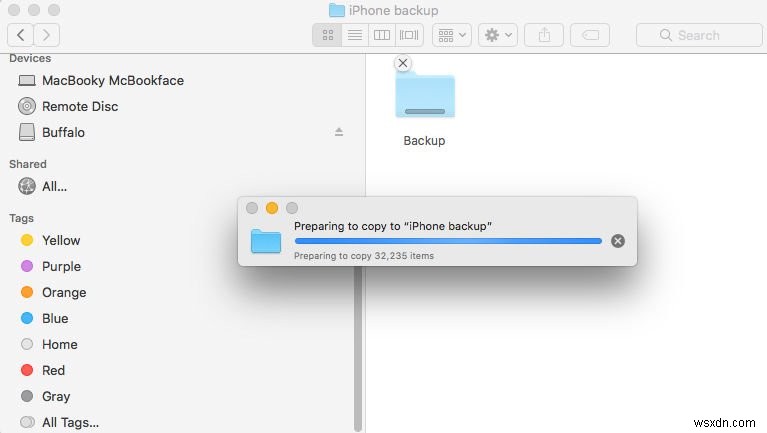The height and width of the screenshot is (433, 767).
Task: Click the iPhone backup title folder icon
Action: click(x=337, y=10)
